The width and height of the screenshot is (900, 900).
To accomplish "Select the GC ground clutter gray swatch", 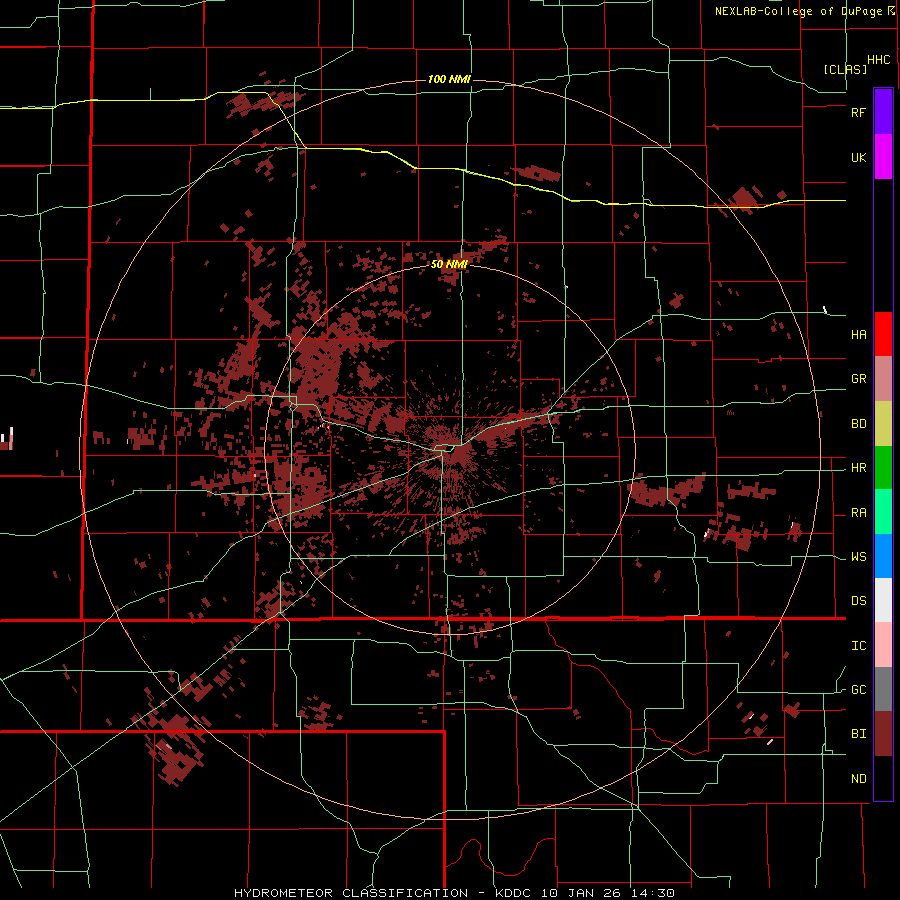I will click(883, 689).
